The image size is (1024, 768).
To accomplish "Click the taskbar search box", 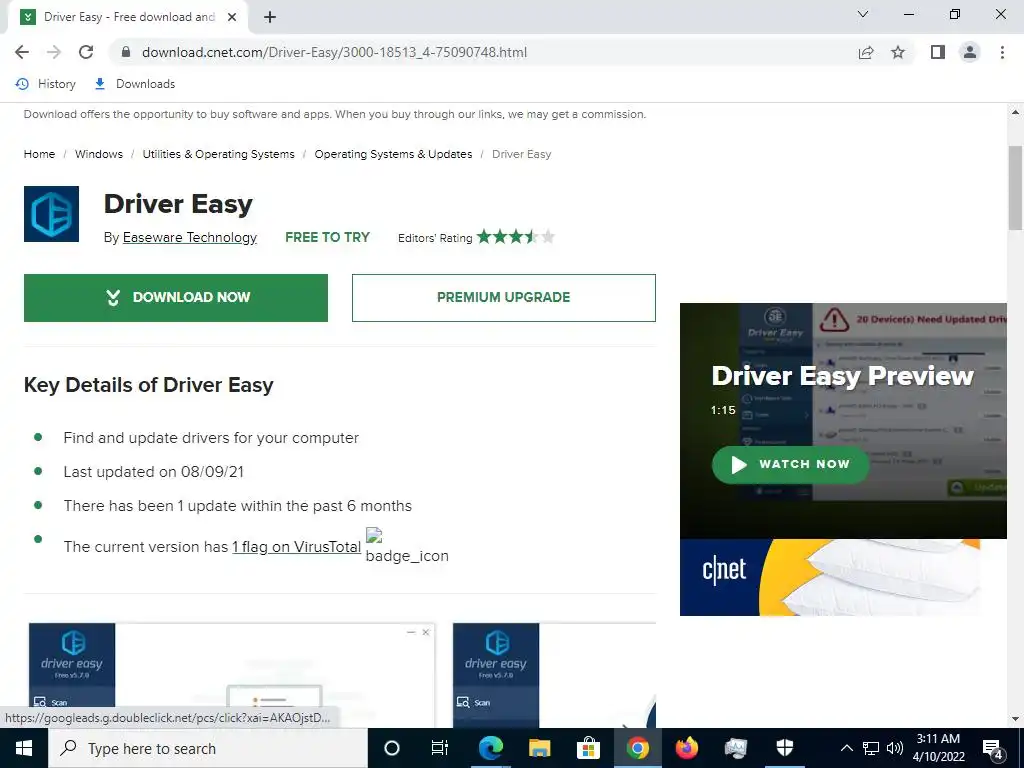I will tap(208, 748).
